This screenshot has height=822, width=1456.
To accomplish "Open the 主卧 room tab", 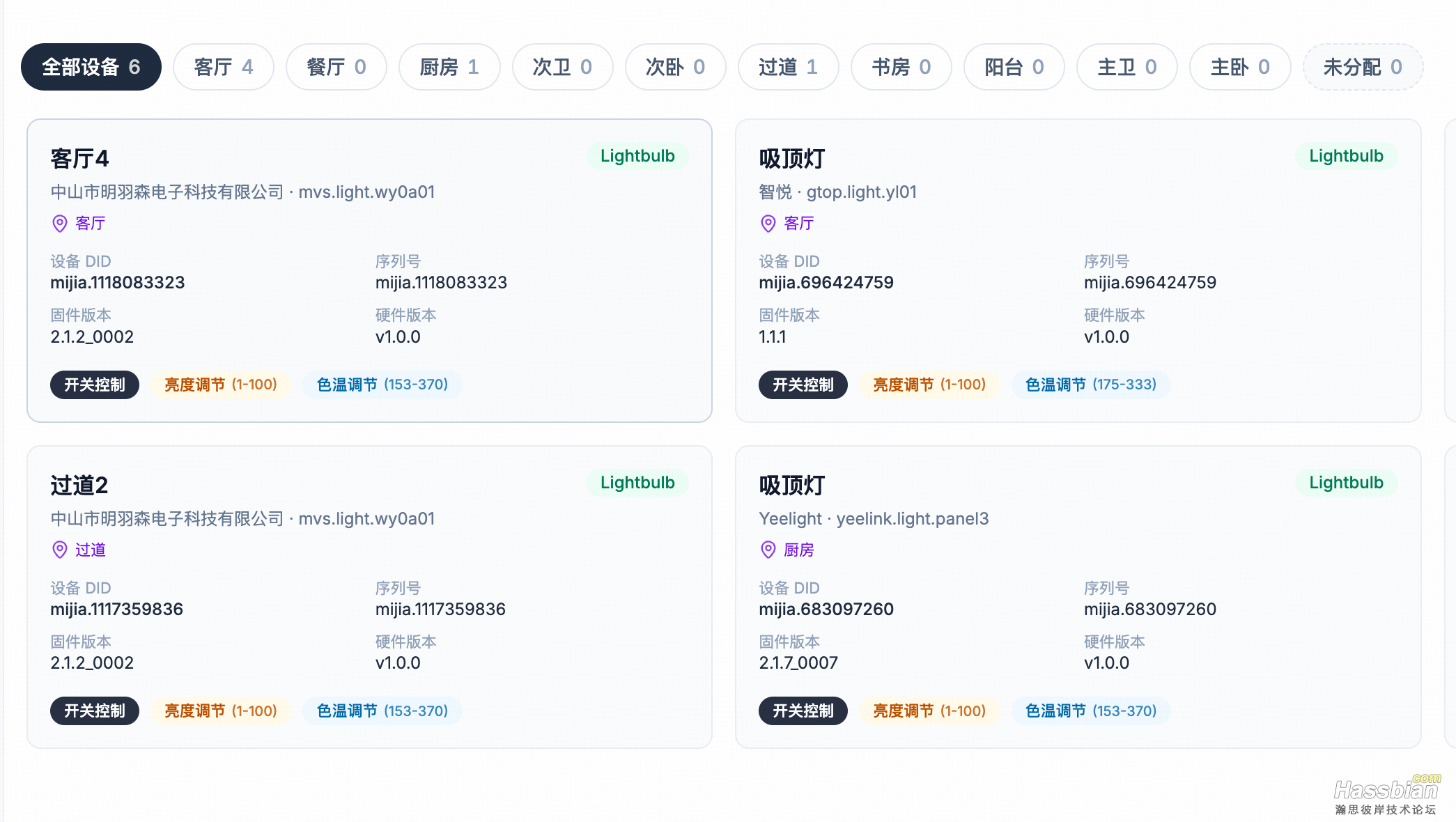I will pyautogui.click(x=1240, y=67).
